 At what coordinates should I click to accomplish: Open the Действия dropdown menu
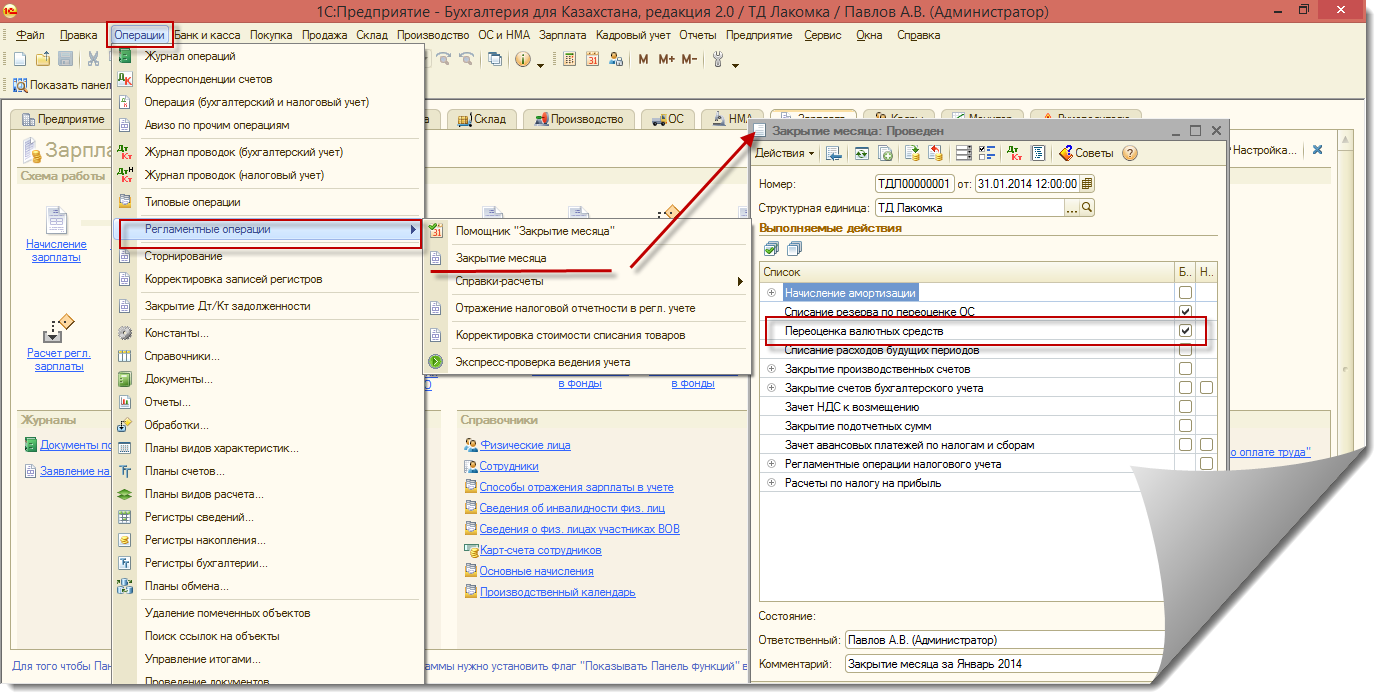784,153
